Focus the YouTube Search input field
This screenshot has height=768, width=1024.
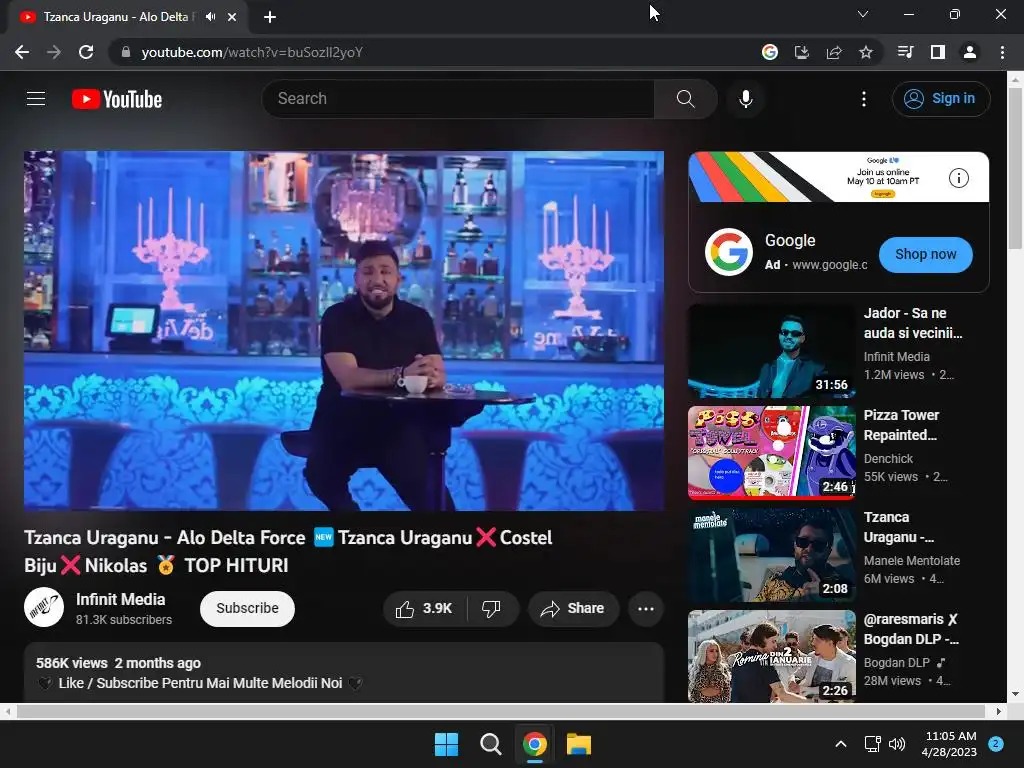(x=459, y=99)
